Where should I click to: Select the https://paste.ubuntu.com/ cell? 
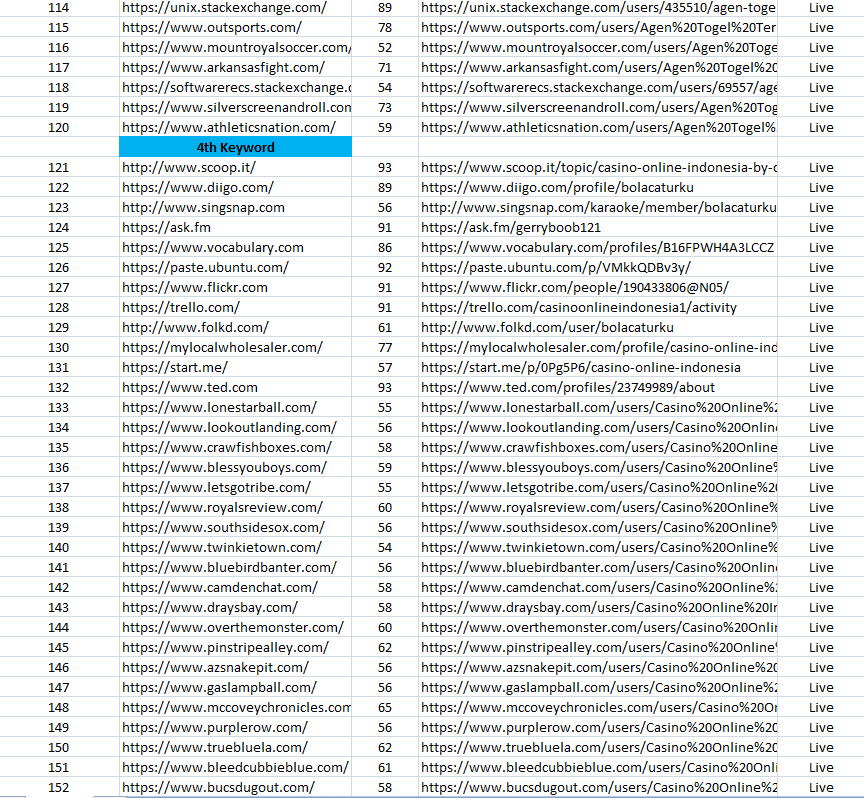coord(235,267)
